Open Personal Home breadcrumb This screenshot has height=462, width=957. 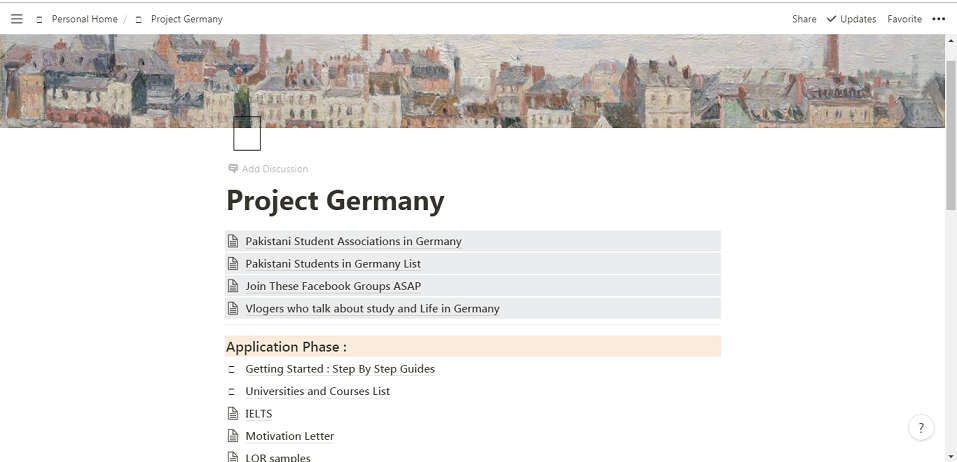(84, 19)
